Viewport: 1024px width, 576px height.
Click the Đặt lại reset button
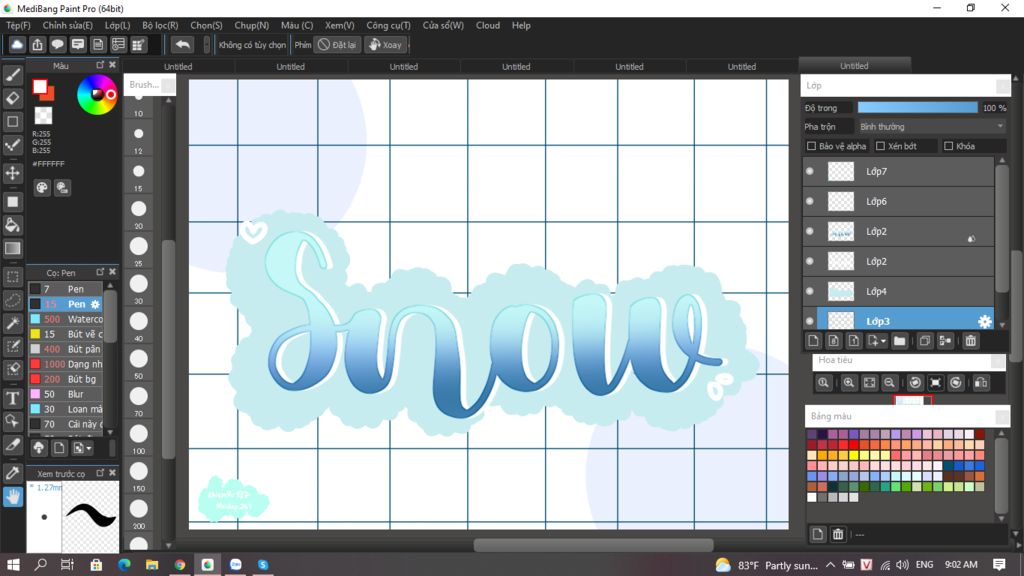pyautogui.click(x=338, y=44)
